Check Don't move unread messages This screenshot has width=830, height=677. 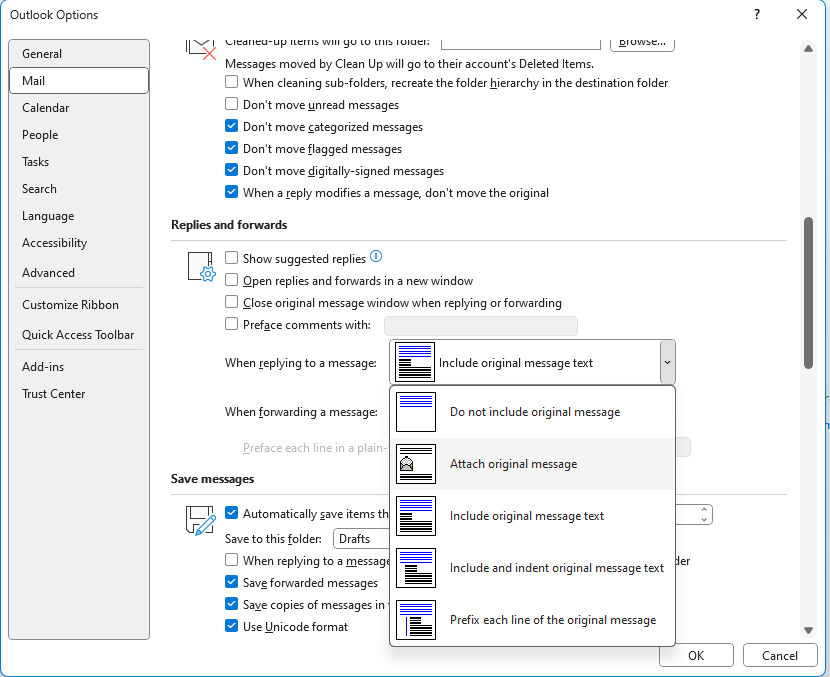231,104
